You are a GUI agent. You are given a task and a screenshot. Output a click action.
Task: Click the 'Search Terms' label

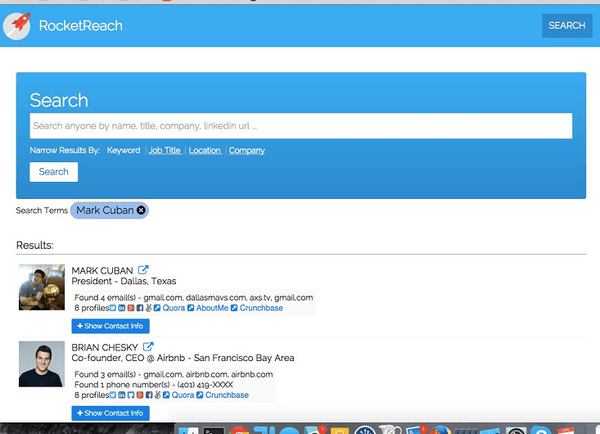42,210
